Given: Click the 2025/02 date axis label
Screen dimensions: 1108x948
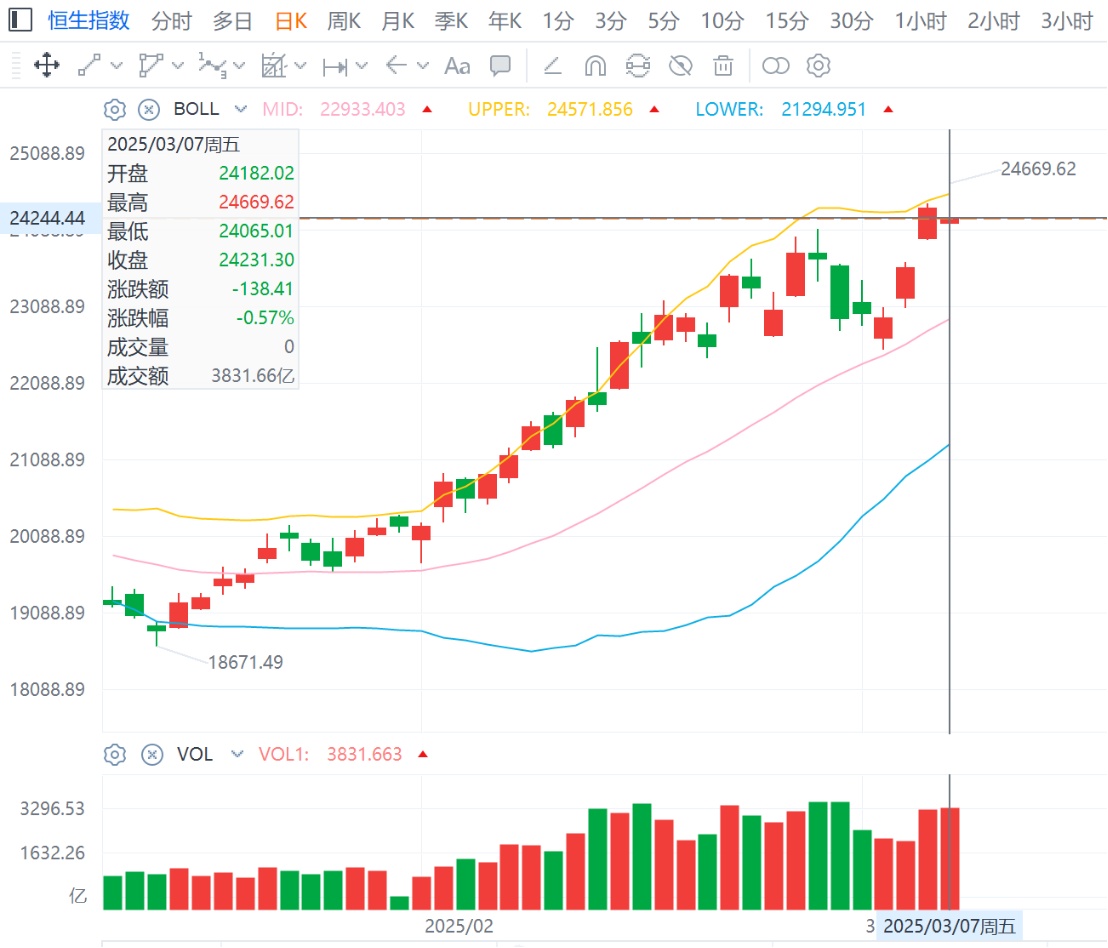Looking at the screenshot, I should pyautogui.click(x=459, y=926).
